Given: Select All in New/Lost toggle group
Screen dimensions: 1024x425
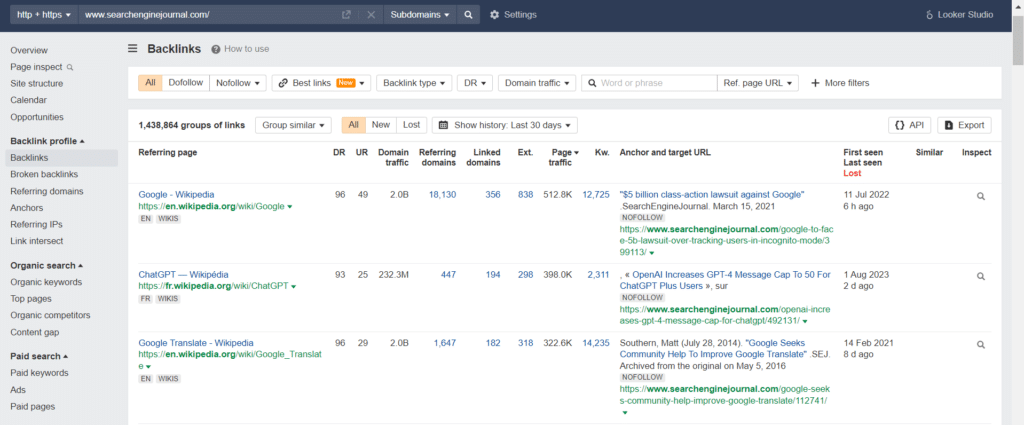Looking at the screenshot, I should [353, 125].
